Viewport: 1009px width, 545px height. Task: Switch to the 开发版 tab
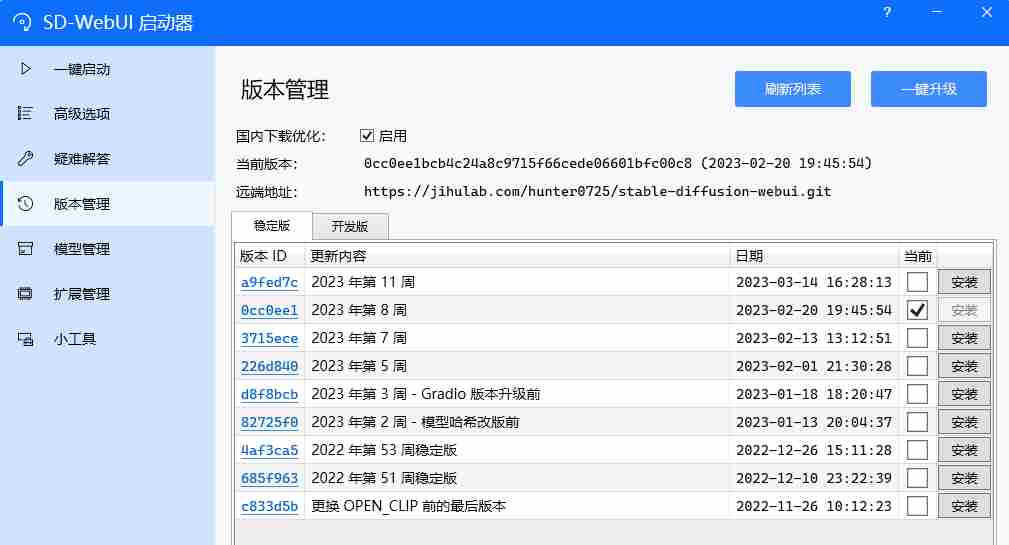(x=350, y=226)
